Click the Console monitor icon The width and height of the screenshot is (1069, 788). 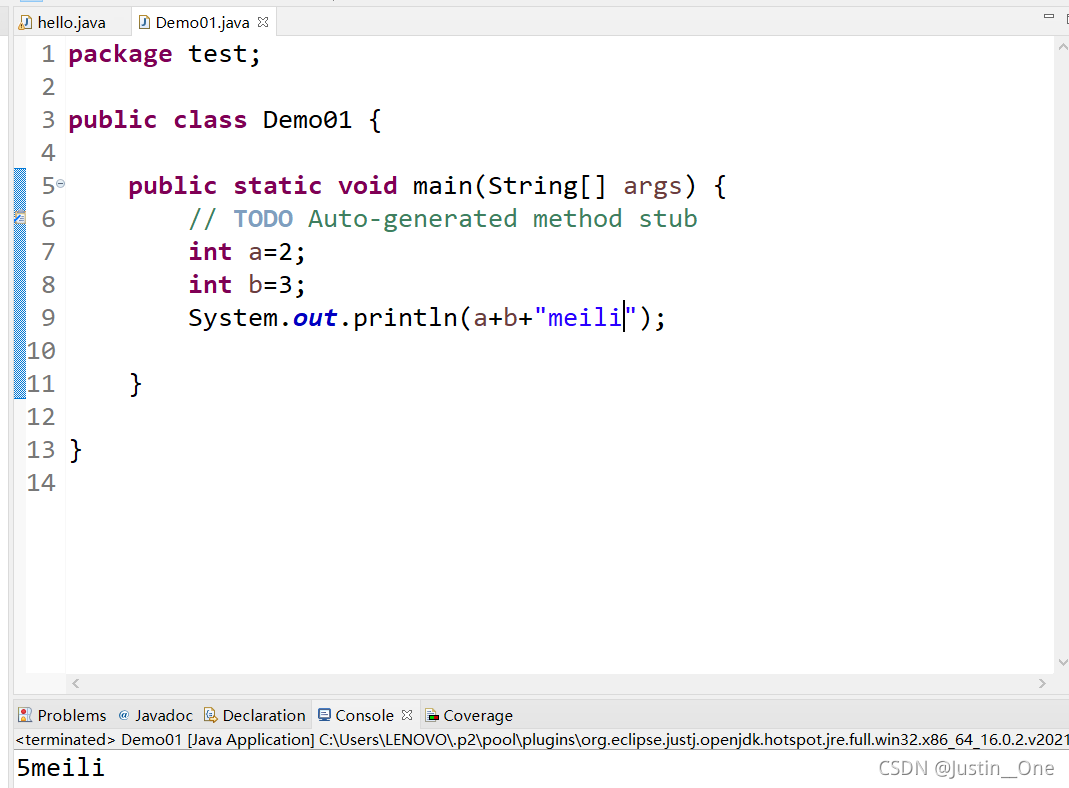[x=325, y=715]
